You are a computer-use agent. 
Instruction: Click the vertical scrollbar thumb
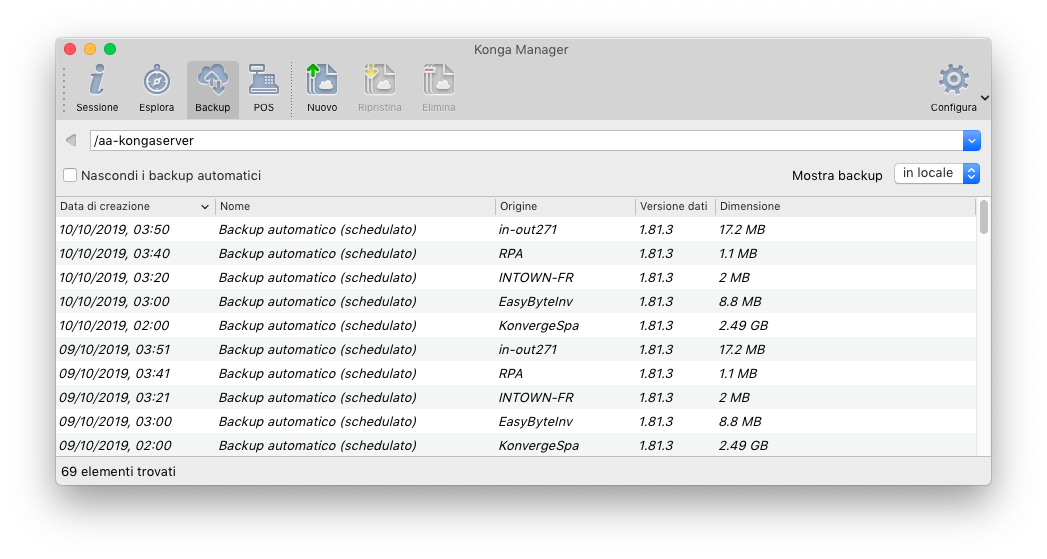(984, 217)
